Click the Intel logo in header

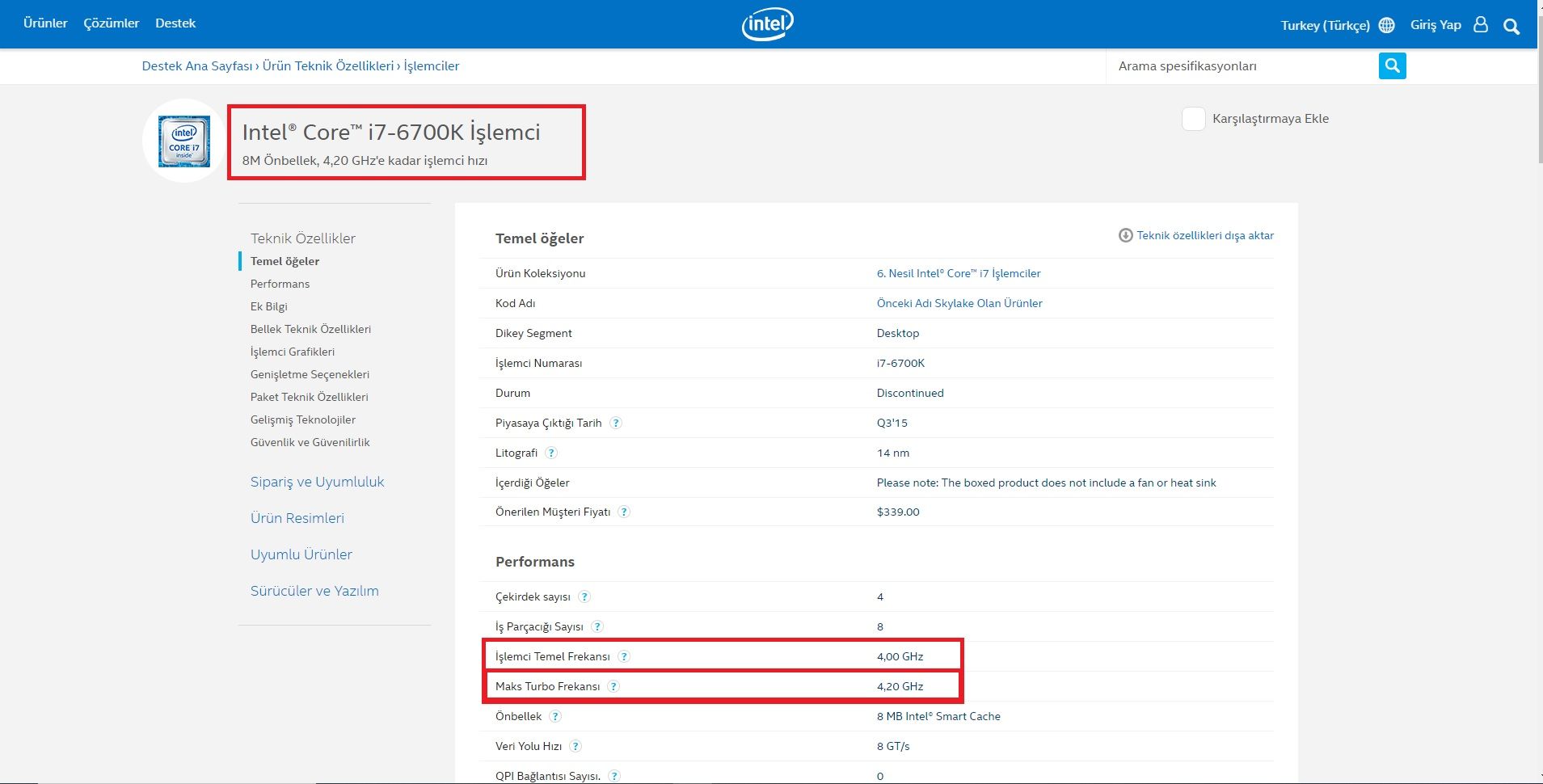(x=767, y=24)
